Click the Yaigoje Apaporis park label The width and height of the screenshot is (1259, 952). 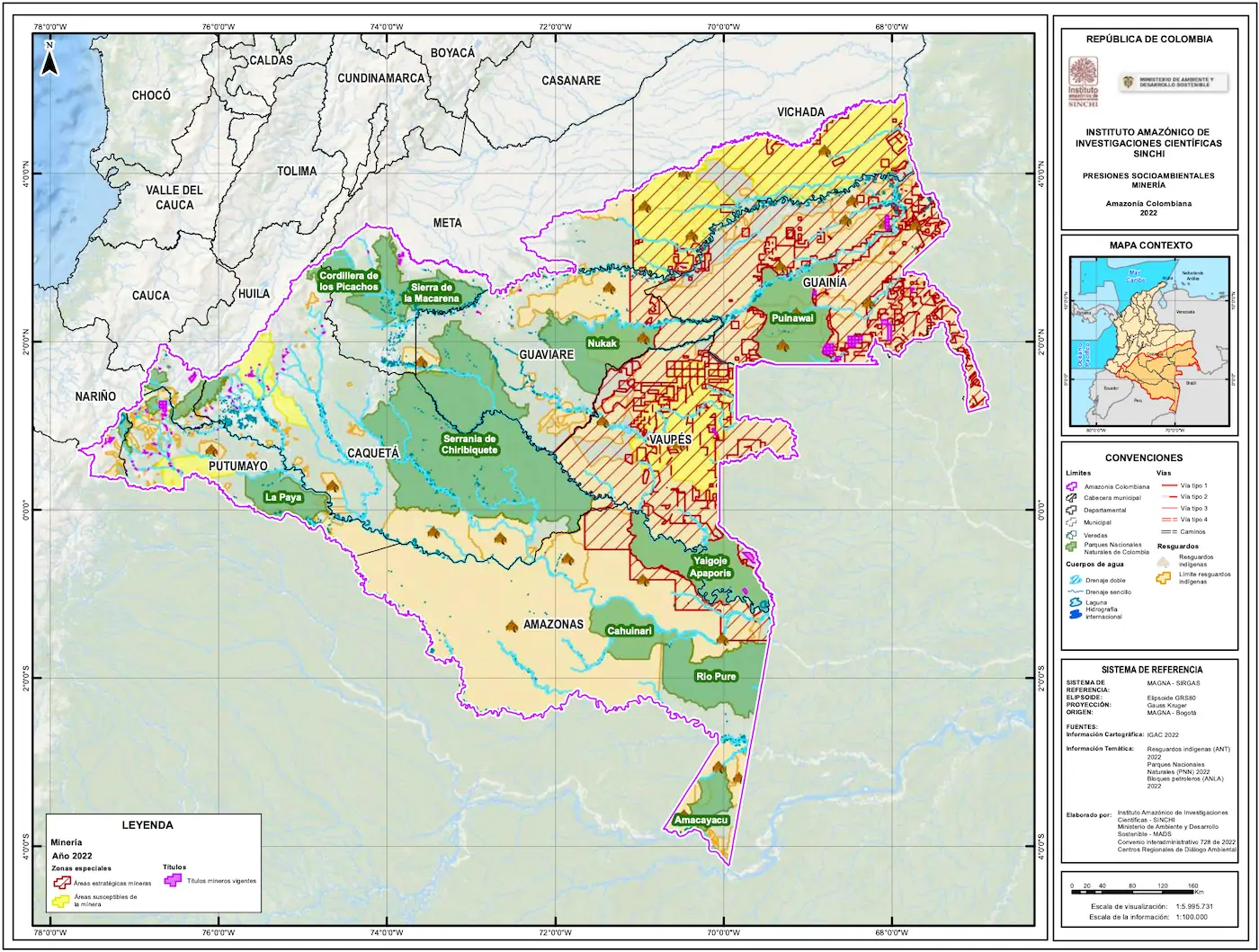point(710,566)
